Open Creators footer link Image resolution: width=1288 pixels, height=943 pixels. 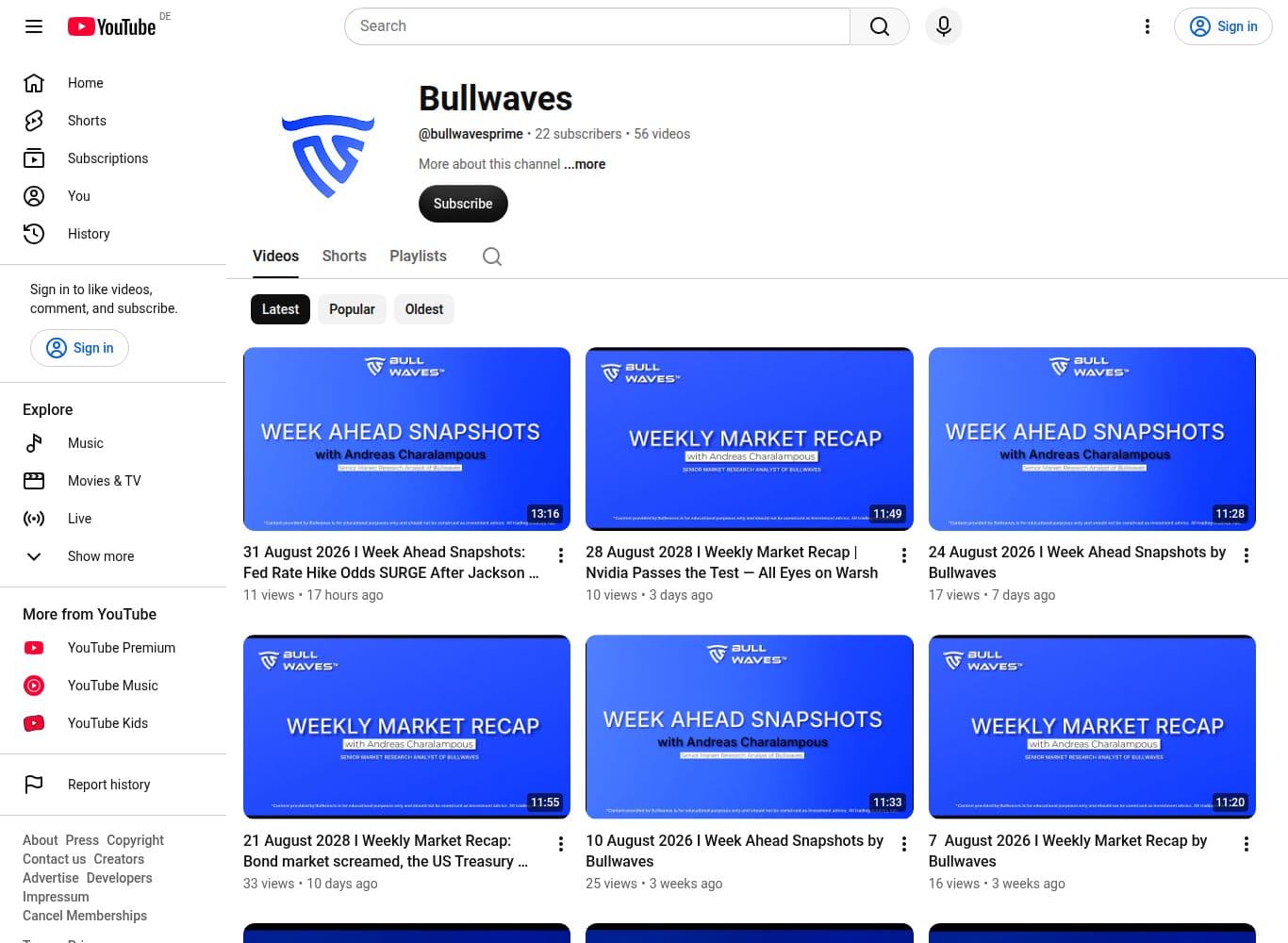[x=119, y=859]
